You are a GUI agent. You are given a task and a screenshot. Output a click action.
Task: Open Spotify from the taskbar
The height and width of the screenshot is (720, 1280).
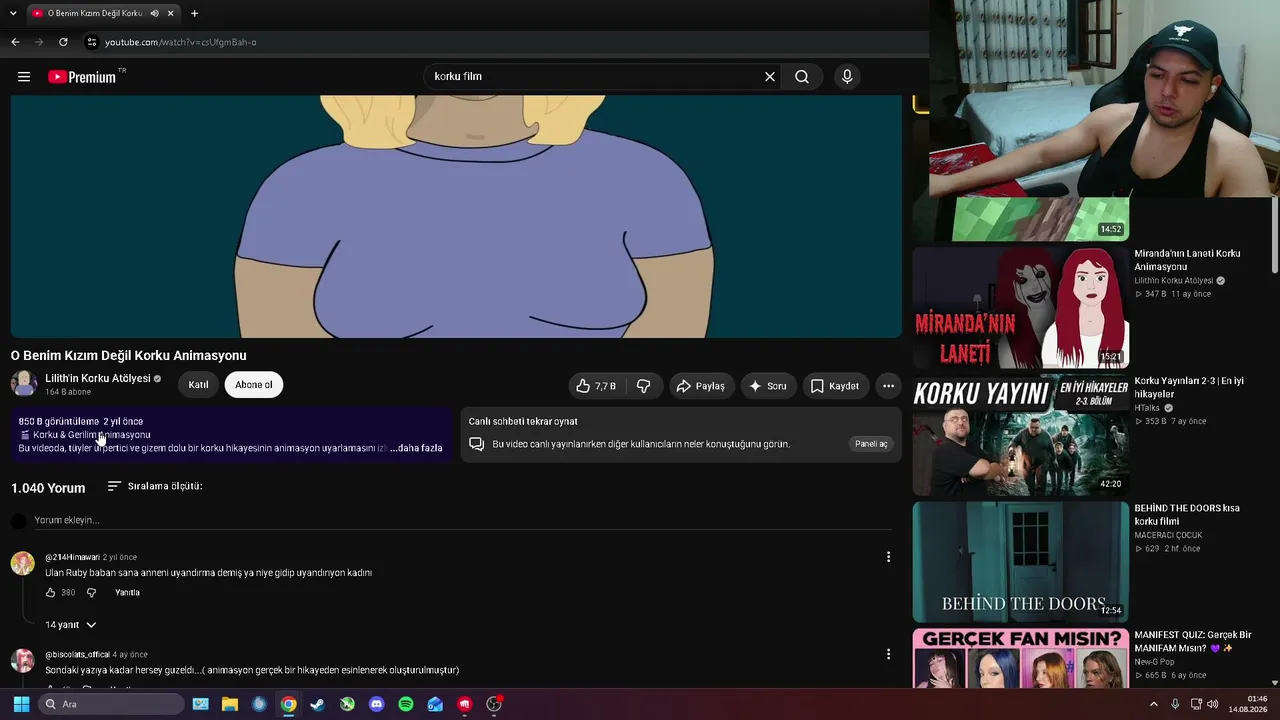click(406, 704)
